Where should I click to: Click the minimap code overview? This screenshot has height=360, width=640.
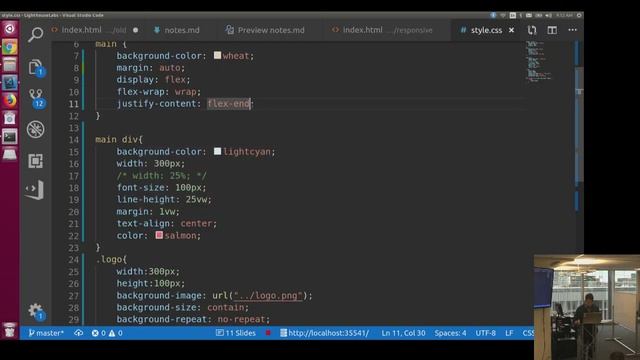coord(538,61)
